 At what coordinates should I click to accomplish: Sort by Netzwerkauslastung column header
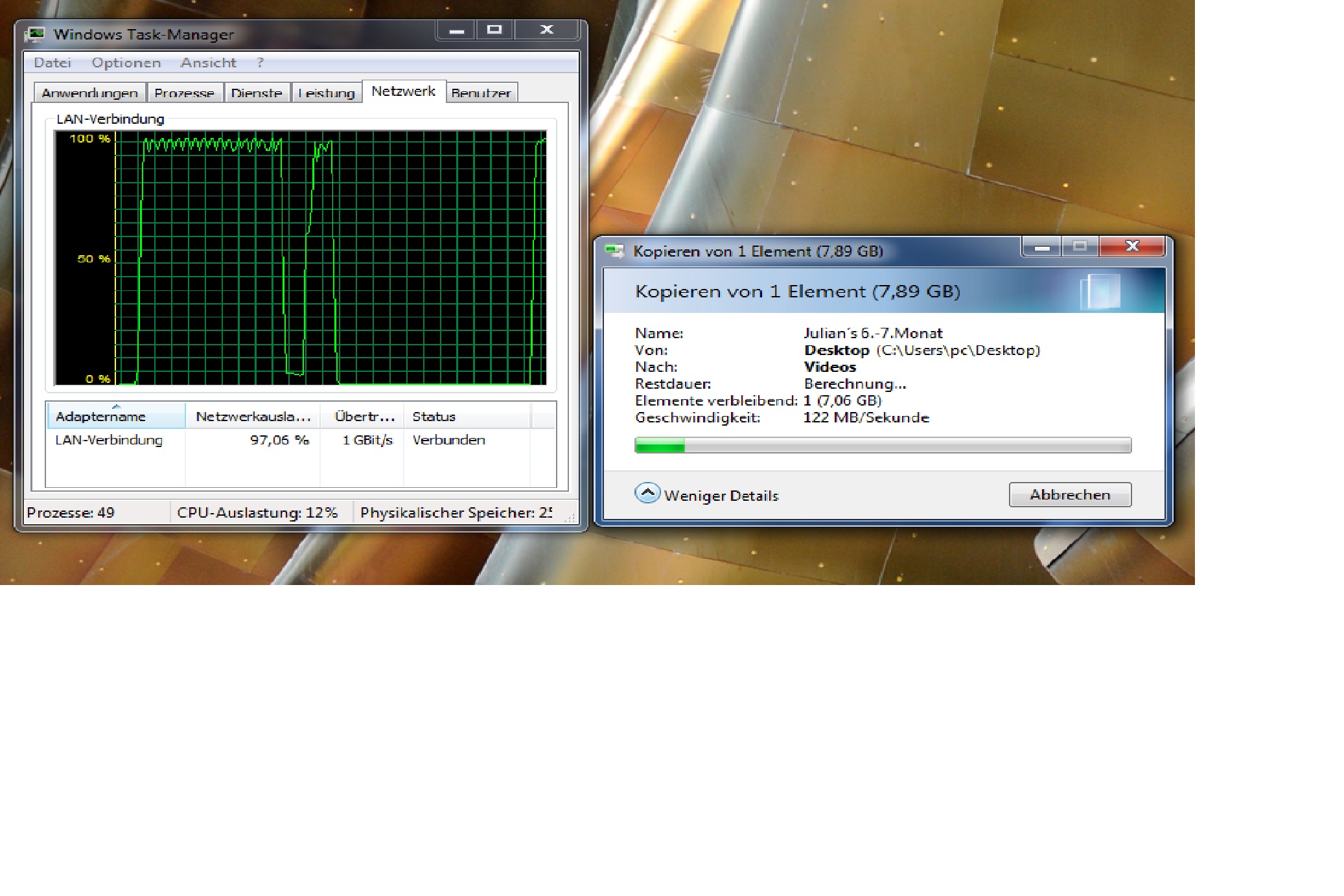click(253, 416)
